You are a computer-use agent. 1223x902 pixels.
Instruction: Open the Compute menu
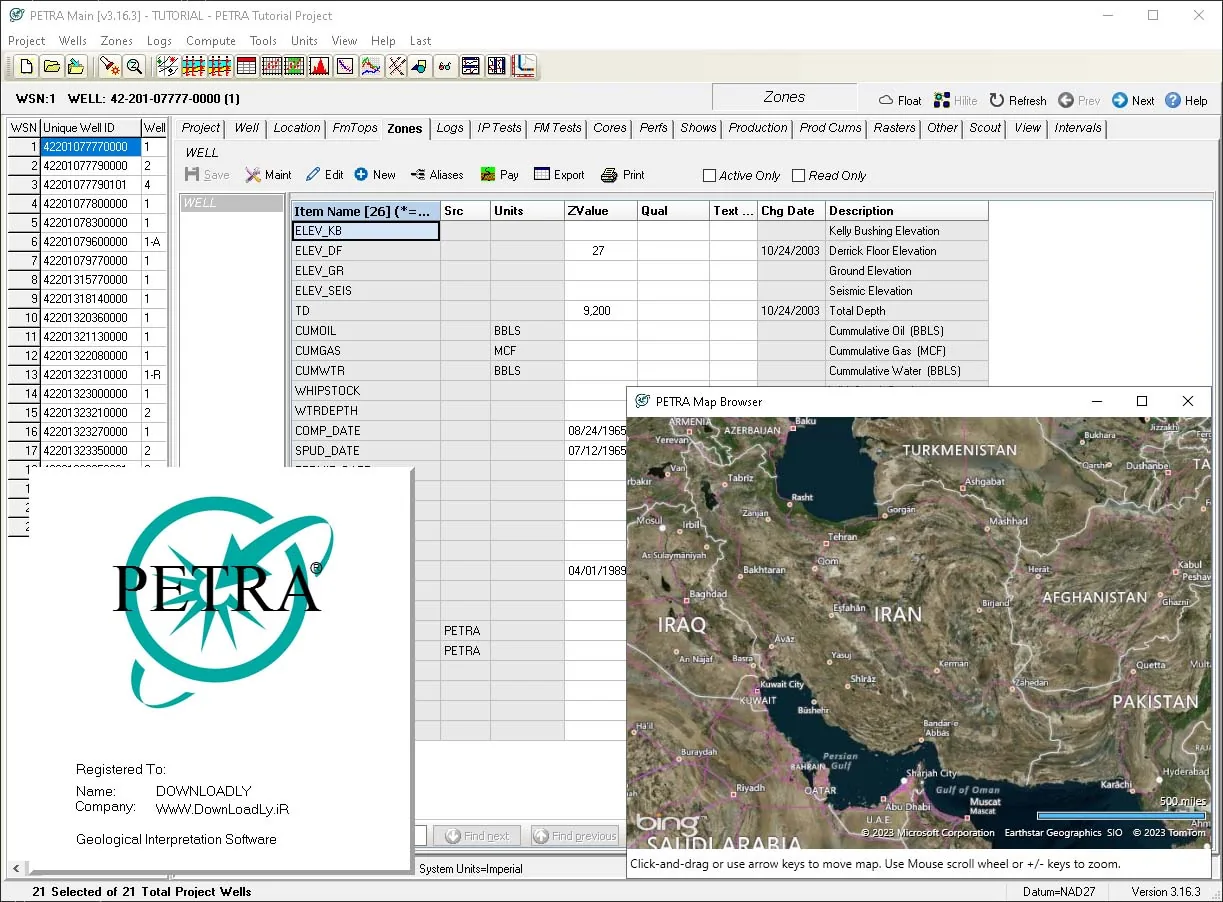pyautogui.click(x=211, y=41)
